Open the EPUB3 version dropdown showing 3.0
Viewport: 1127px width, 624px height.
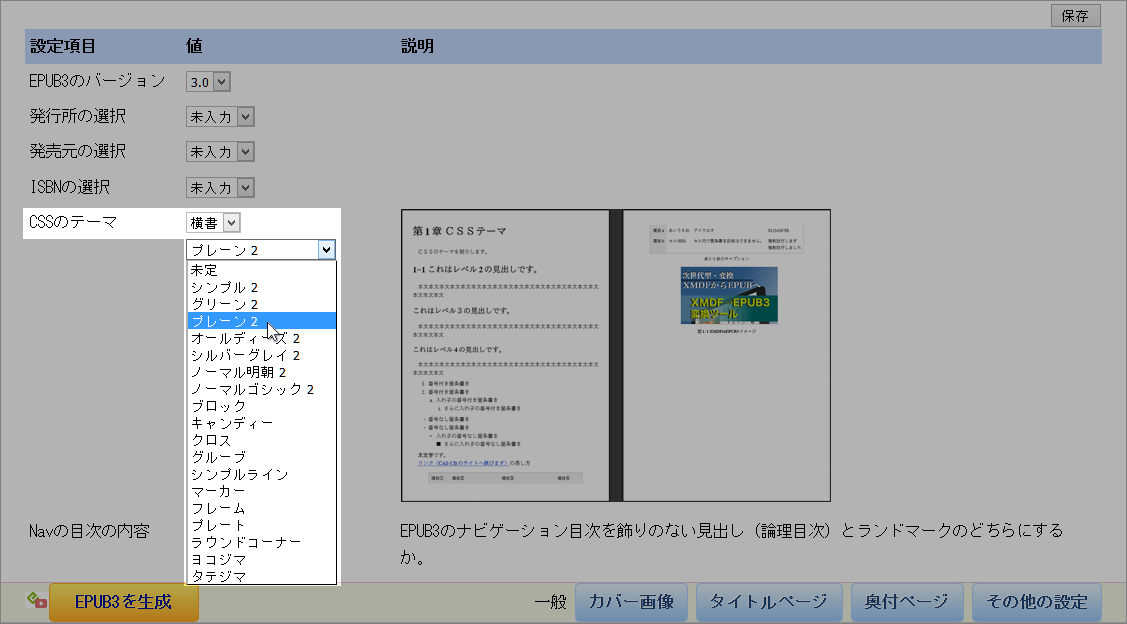pos(208,82)
